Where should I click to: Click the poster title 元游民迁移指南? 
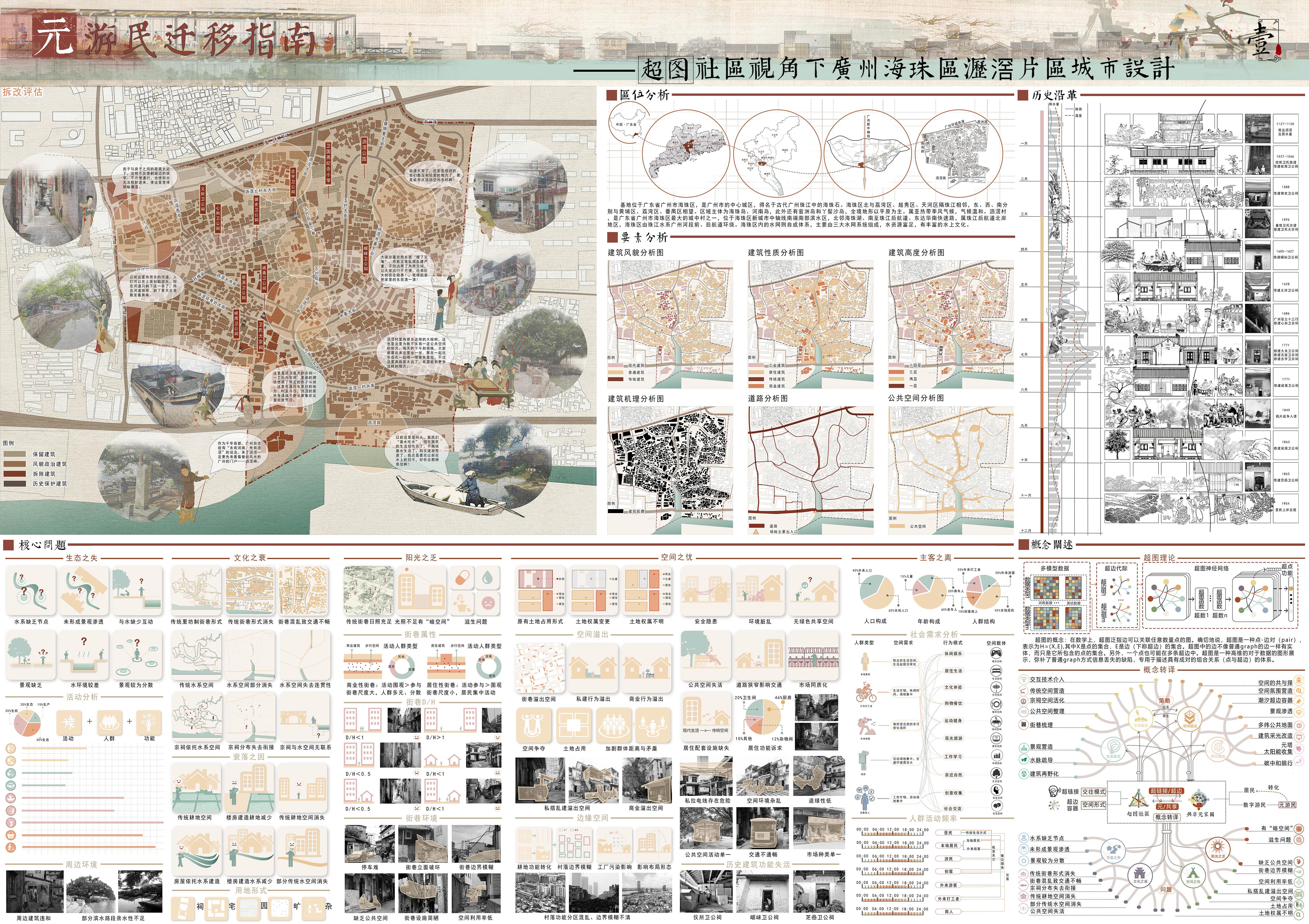click(x=174, y=39)
